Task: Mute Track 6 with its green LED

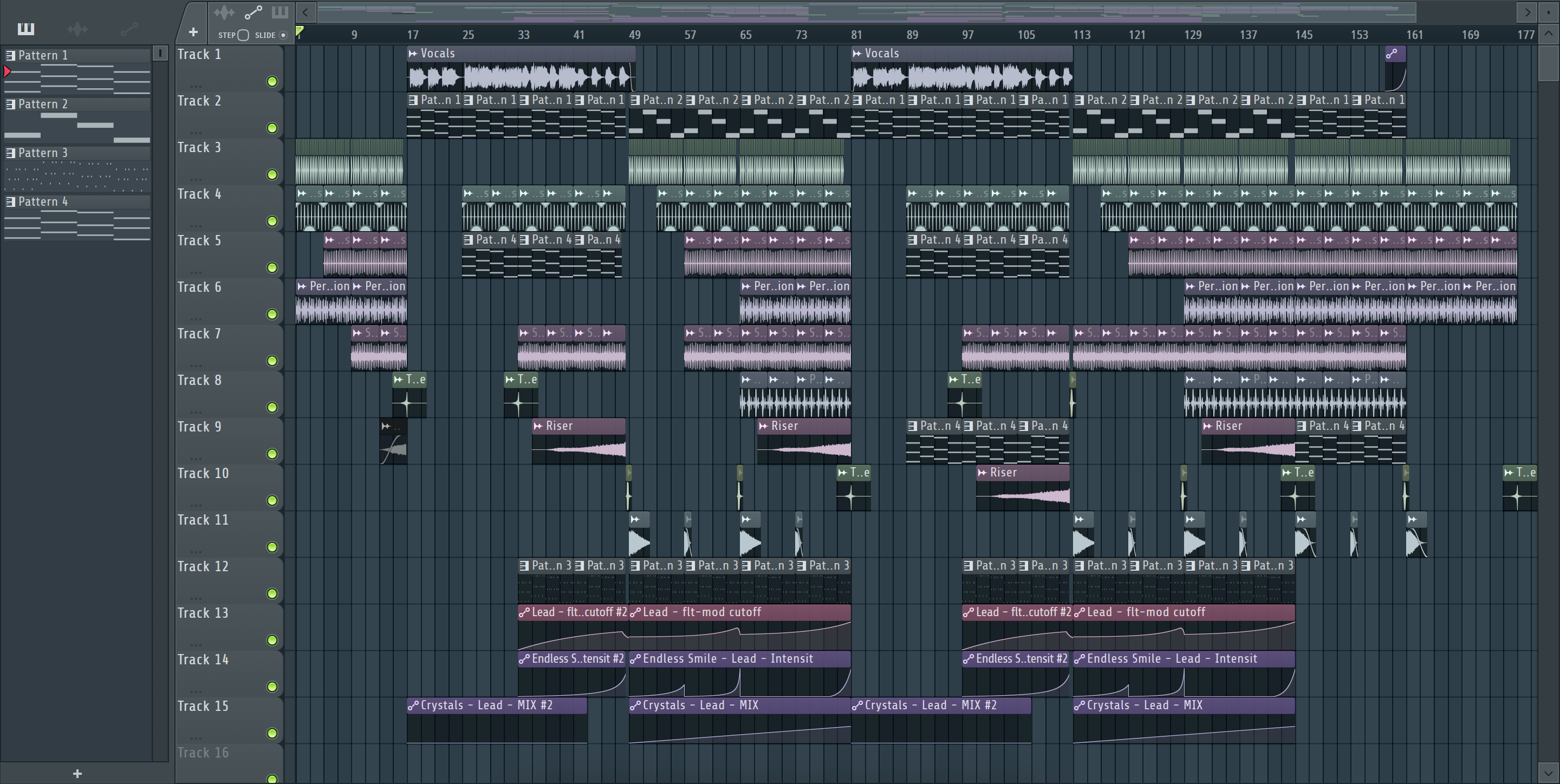Action: (272, 314)
